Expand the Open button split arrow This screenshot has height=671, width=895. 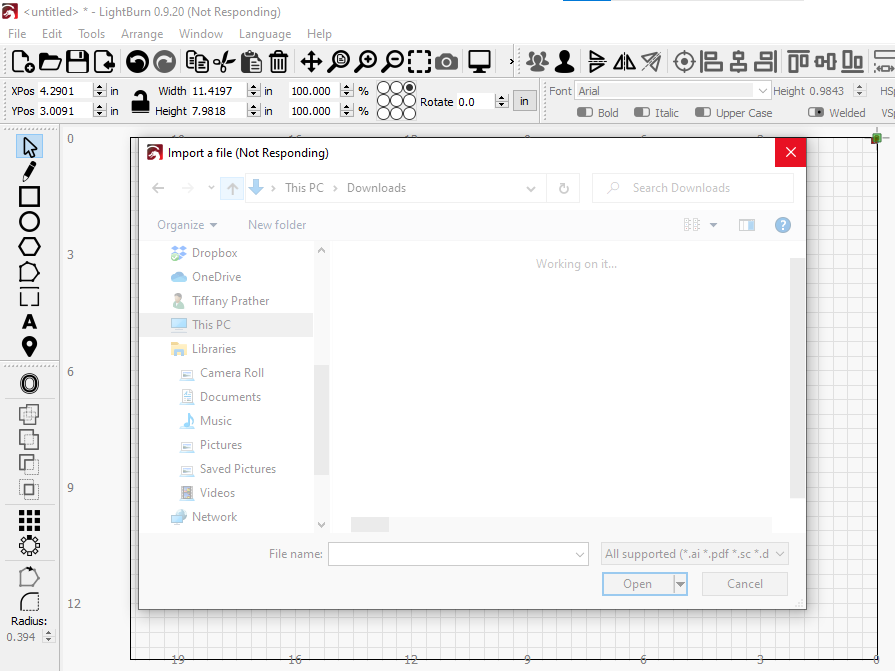click(679, 584)
